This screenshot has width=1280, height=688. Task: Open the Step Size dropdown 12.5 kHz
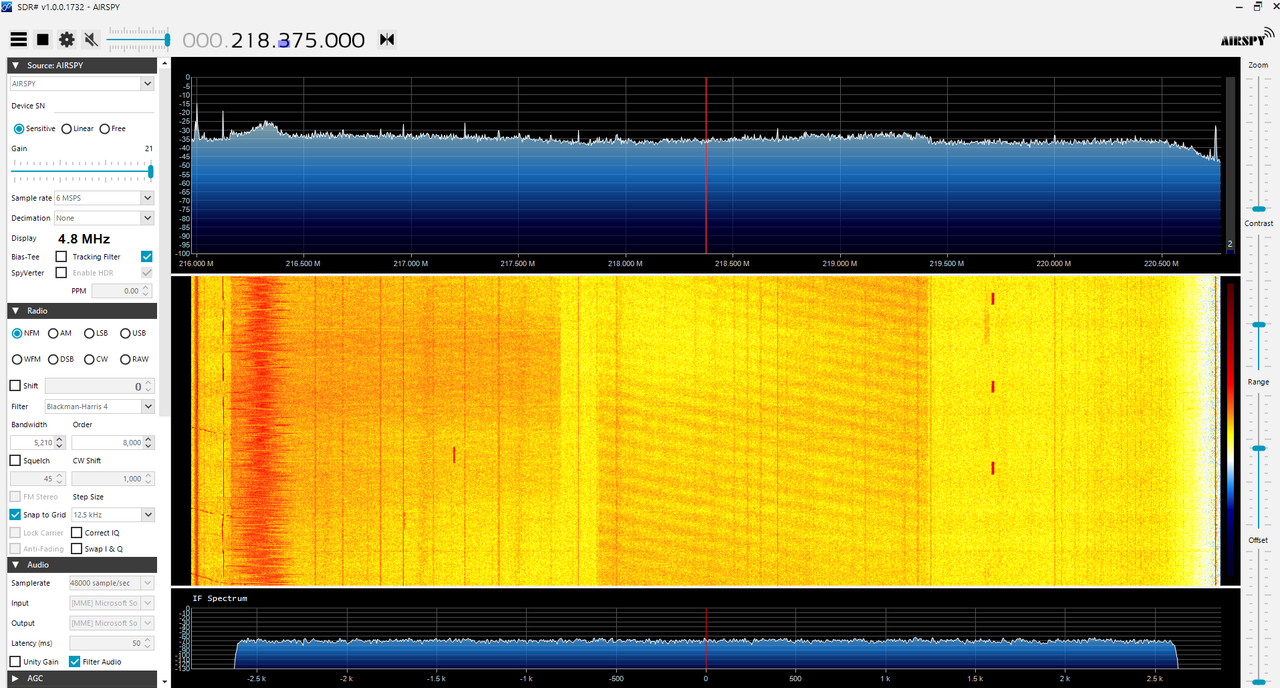(x=113, y=515)
